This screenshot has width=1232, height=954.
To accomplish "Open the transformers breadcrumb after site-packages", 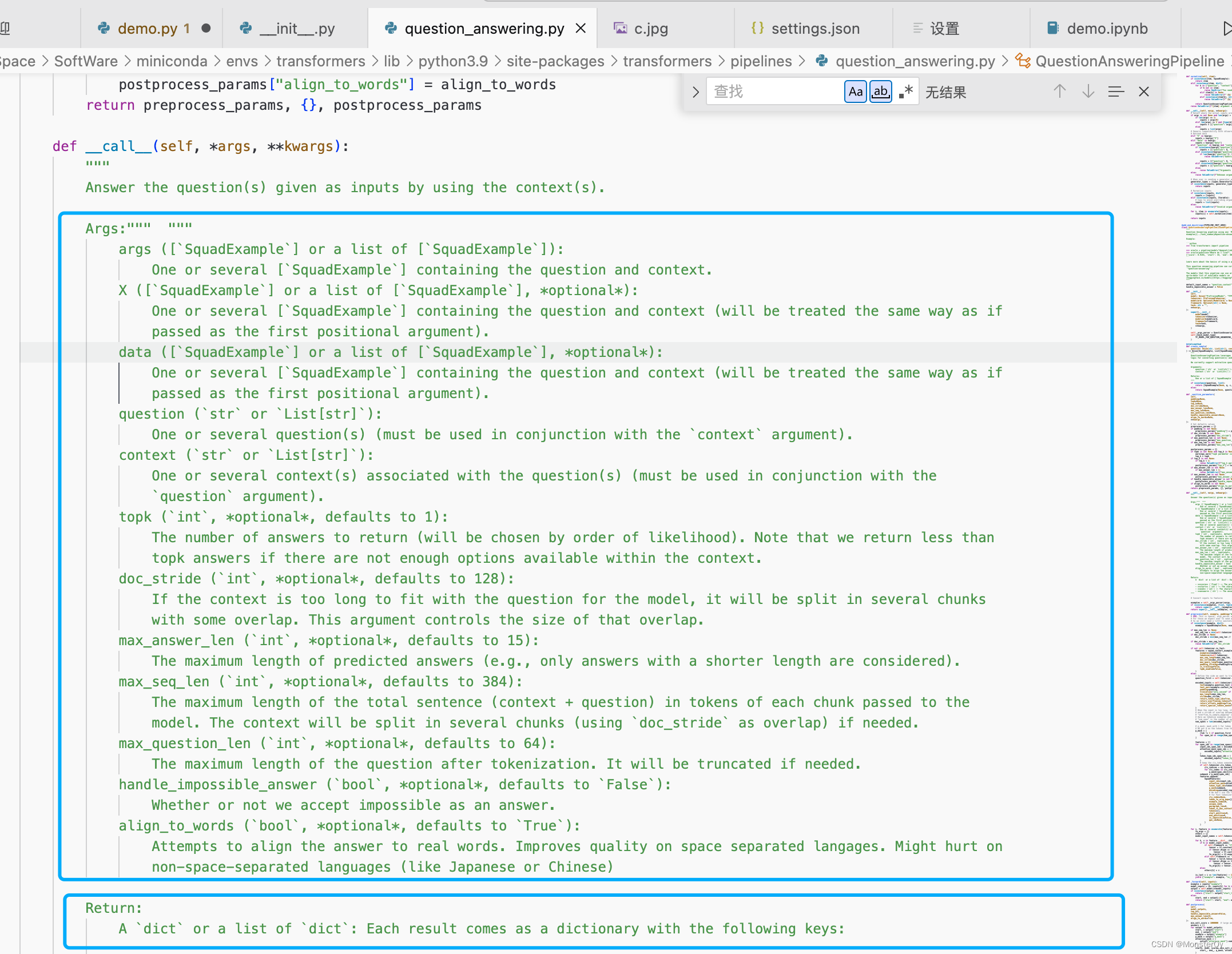I will (x=667, y=61).
